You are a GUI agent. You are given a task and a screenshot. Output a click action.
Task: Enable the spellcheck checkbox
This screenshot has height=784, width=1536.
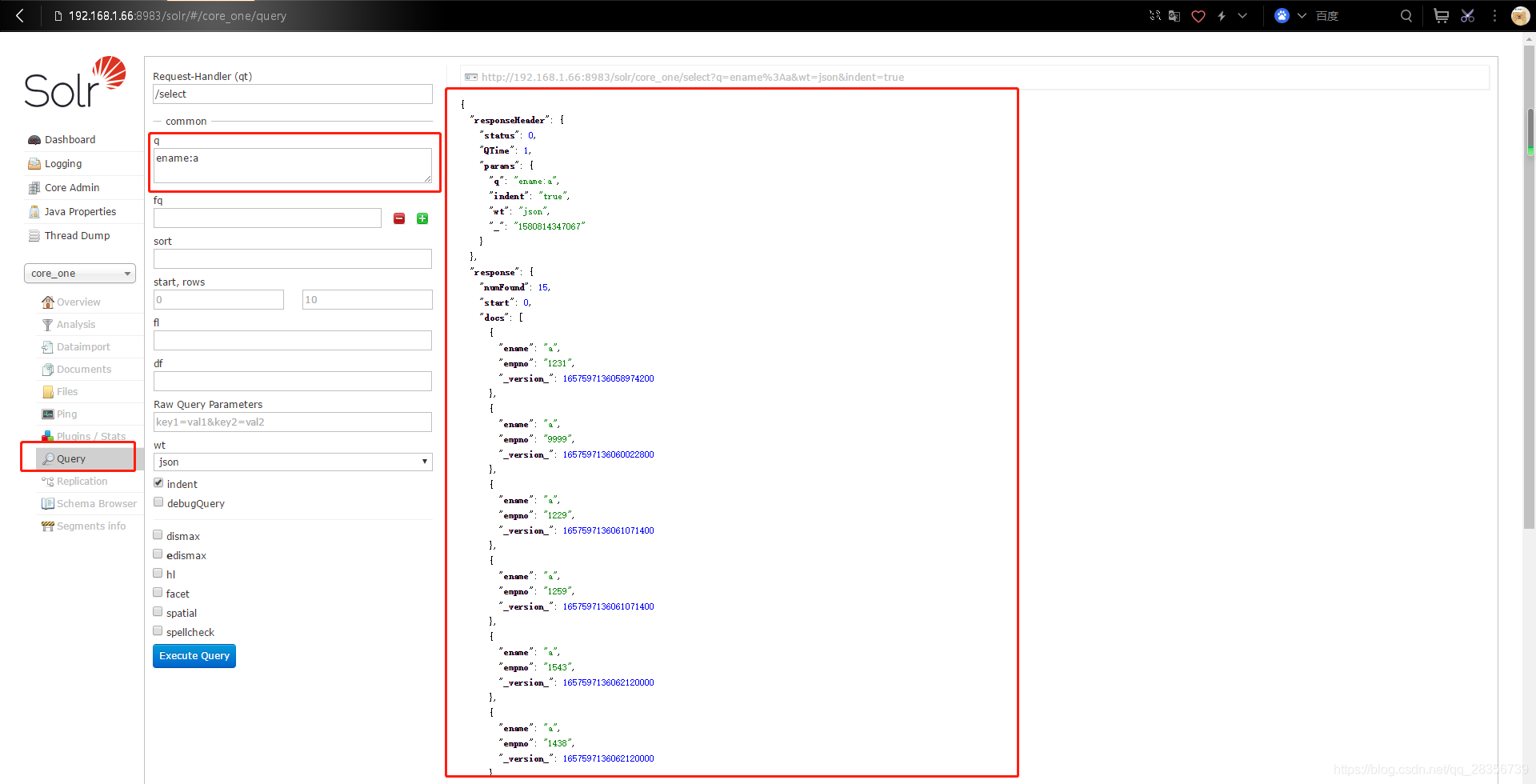tap(158, 631)
